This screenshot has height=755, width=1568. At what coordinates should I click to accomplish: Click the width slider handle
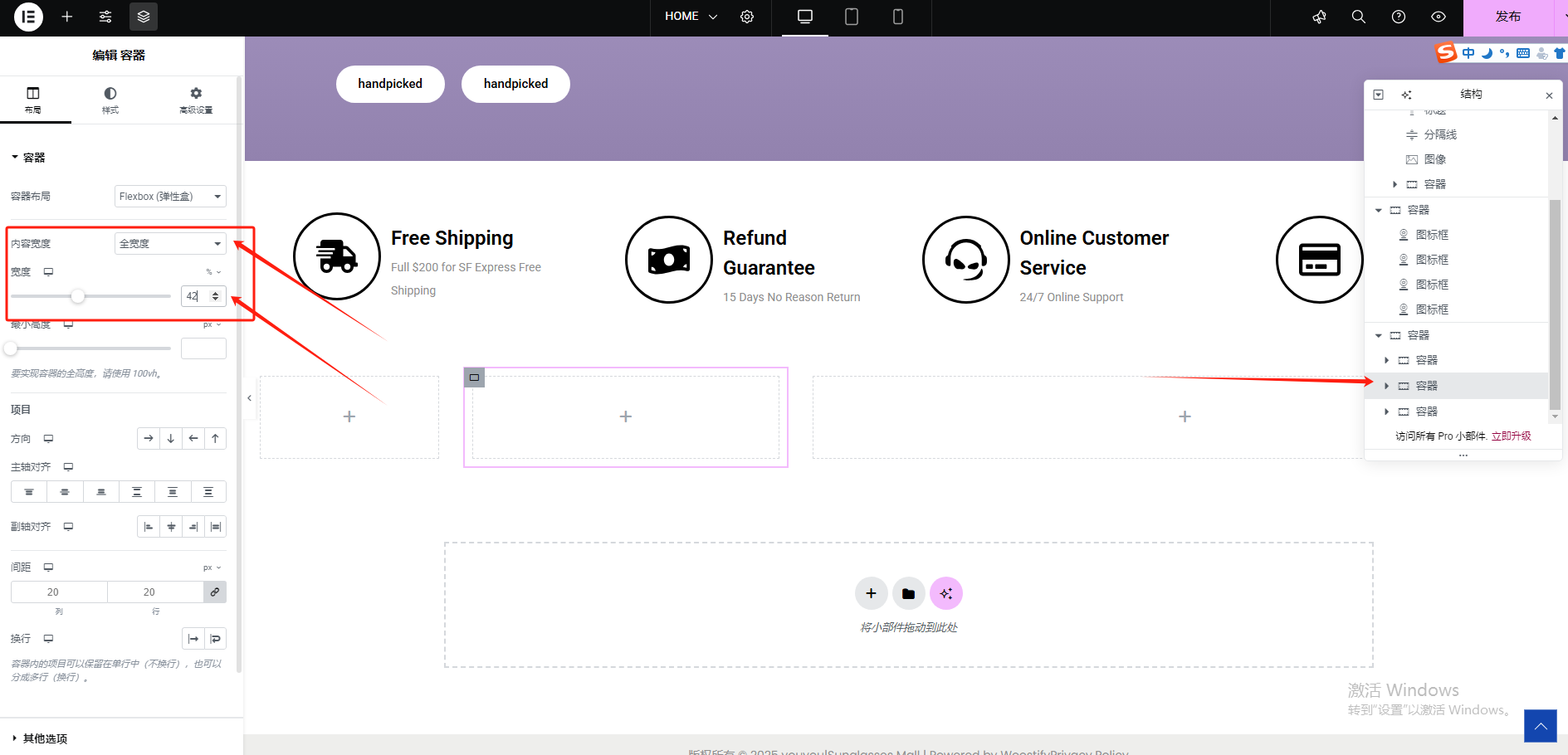(x=78, y=296)
